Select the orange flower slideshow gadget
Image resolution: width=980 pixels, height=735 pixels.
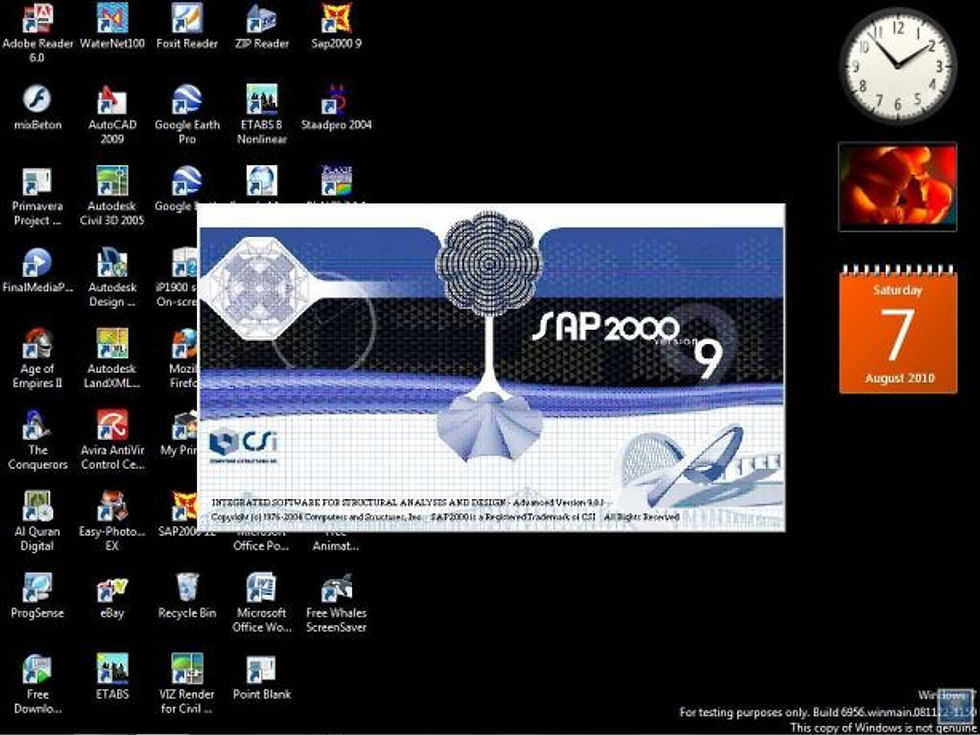(898, 187)
